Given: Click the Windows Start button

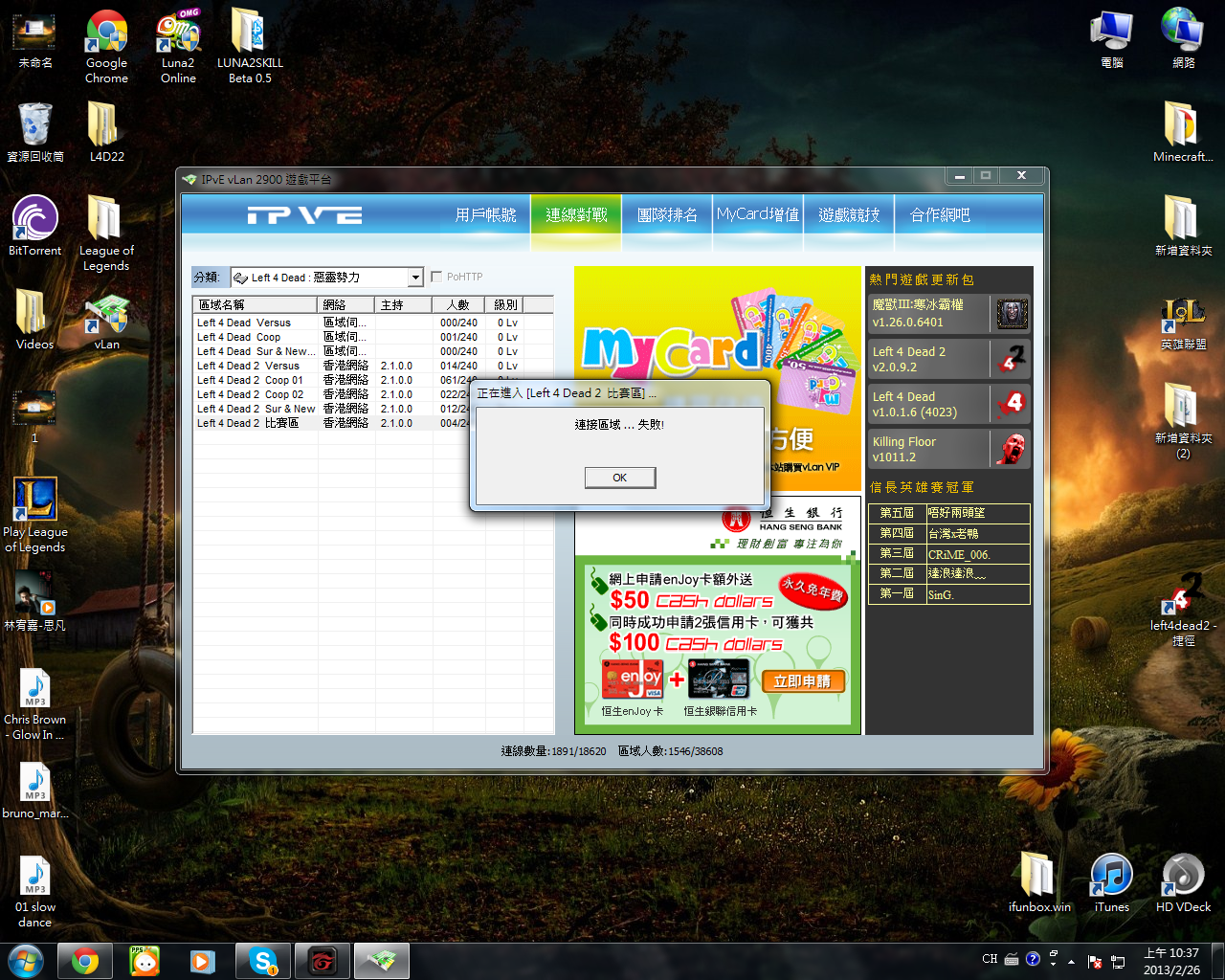Looking at the screenshot, I should [25, 961].
